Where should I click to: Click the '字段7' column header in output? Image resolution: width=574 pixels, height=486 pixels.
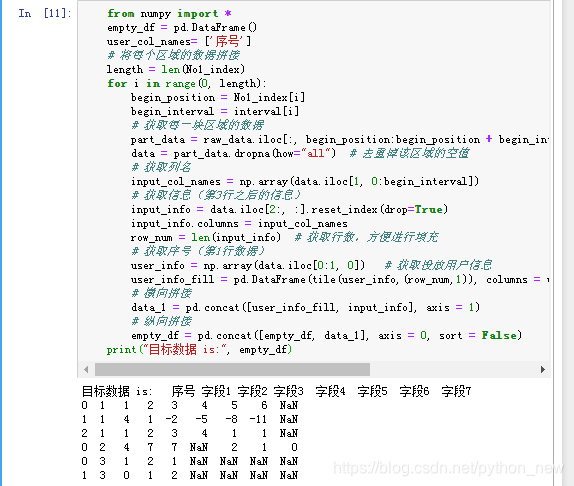[456, 391]
